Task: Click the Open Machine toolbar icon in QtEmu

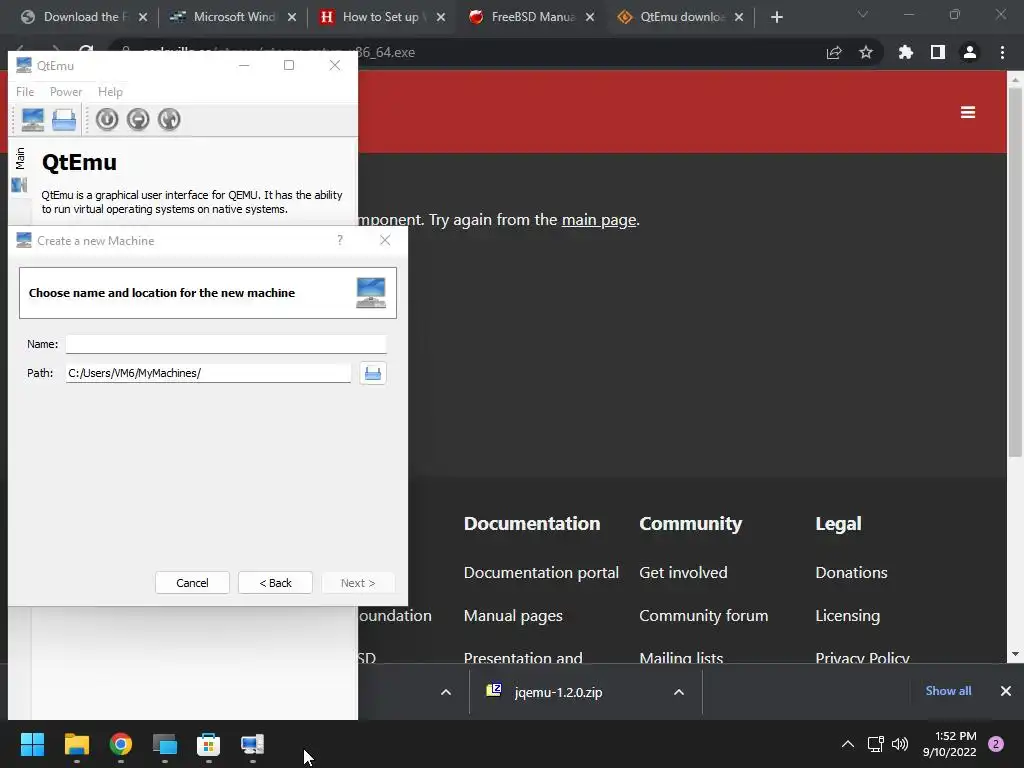Action: click(x=64, y=120)
